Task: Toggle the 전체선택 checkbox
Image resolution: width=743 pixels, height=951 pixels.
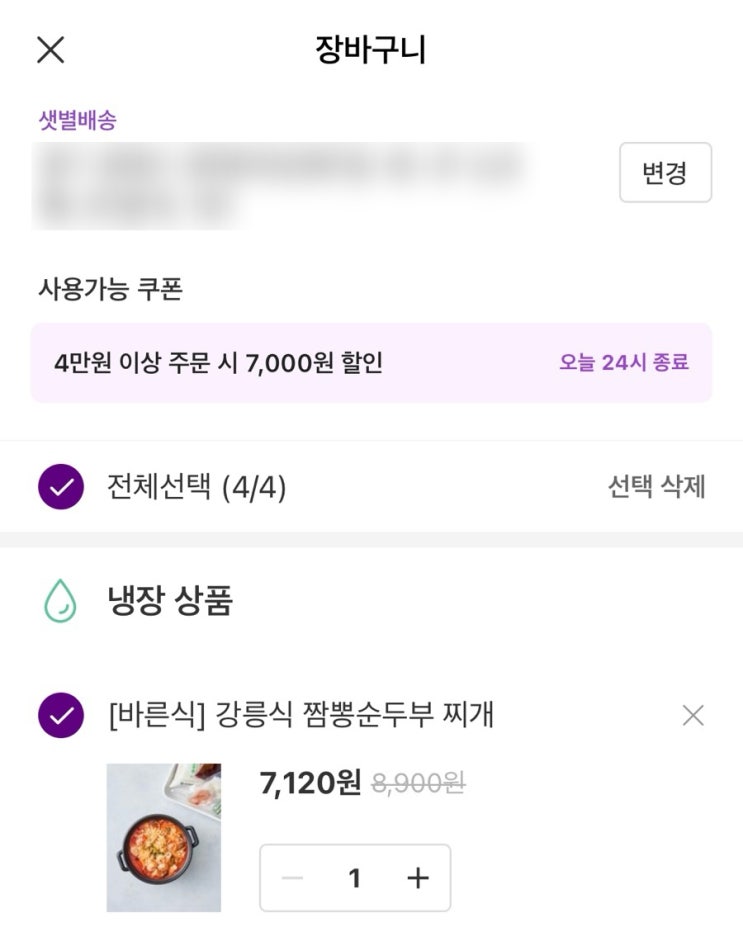Action: [x=61, y=487]
